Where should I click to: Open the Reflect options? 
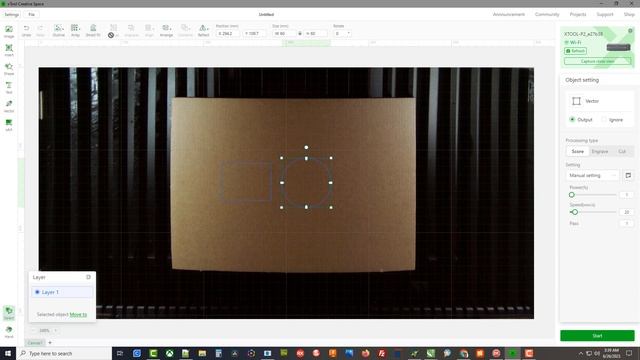click(203, 30)
